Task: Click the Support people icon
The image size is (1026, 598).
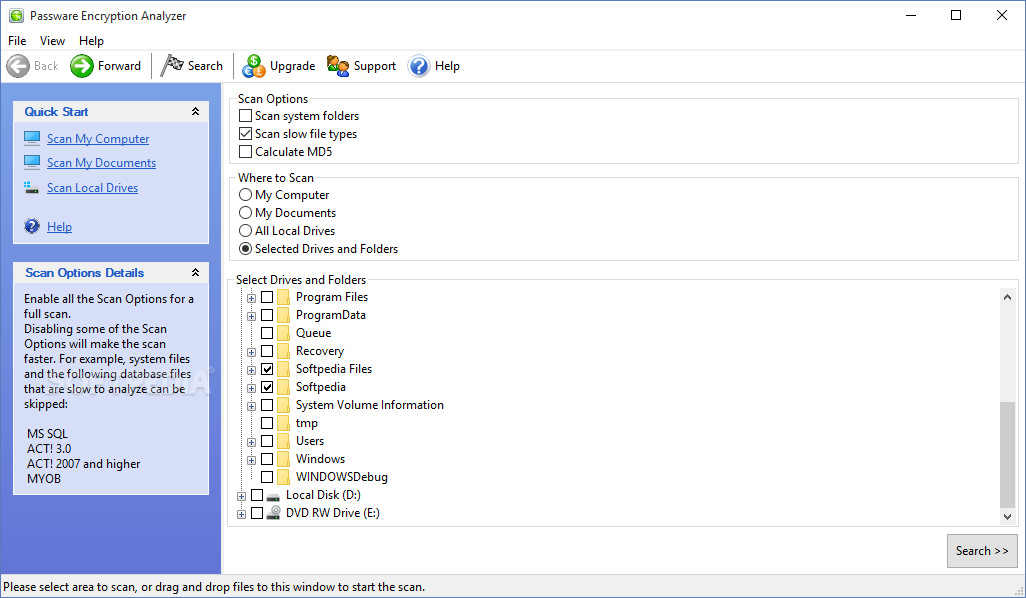Action: pyautogui.click(x=338, y=66)
